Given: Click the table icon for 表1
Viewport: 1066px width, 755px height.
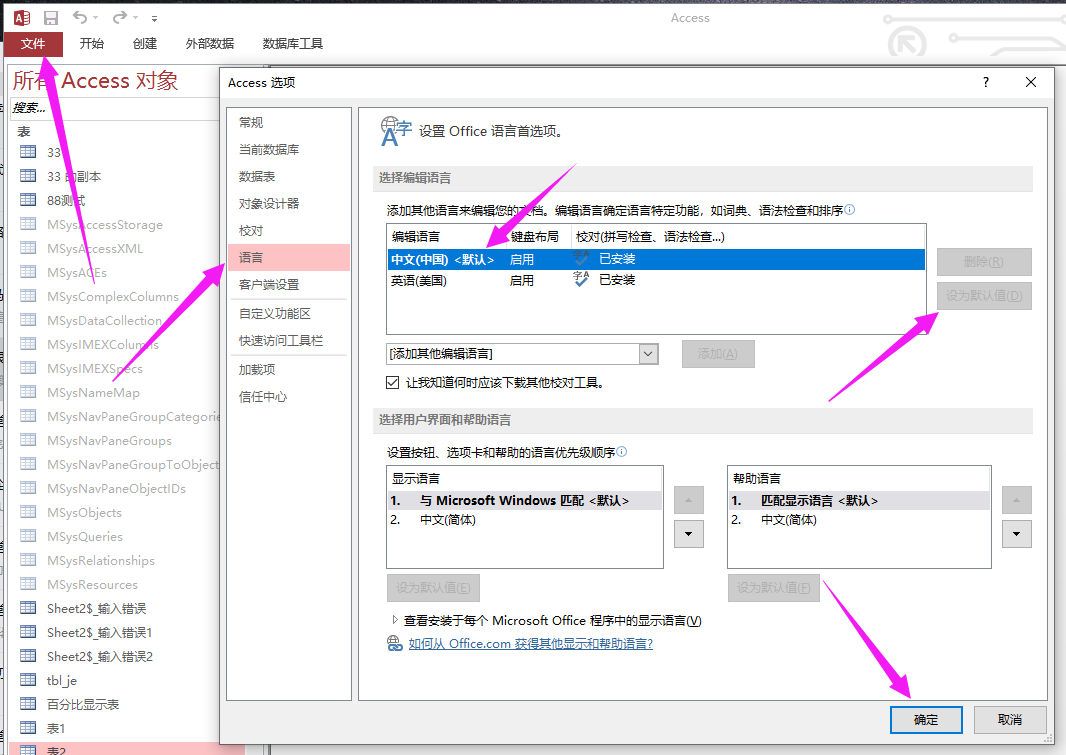Looking at the screenshot, I should click(28, 728).
